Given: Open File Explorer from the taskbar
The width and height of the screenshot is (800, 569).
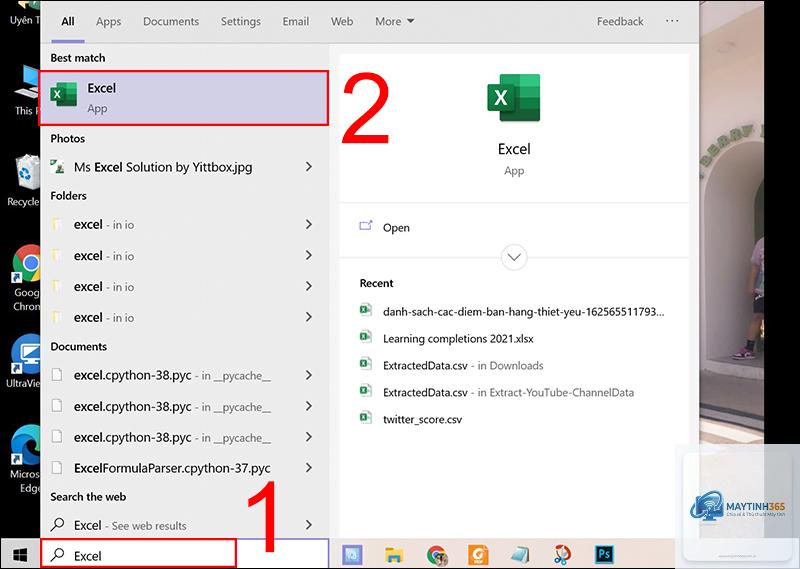Looking at the screenshot, I should [394, 555].
